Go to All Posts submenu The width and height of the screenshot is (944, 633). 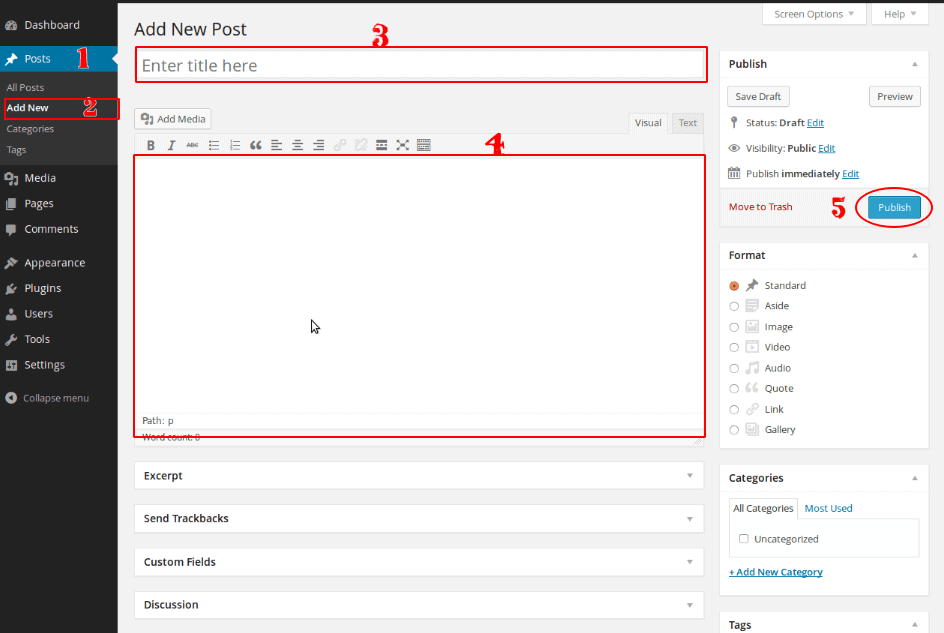pos(25,87)
